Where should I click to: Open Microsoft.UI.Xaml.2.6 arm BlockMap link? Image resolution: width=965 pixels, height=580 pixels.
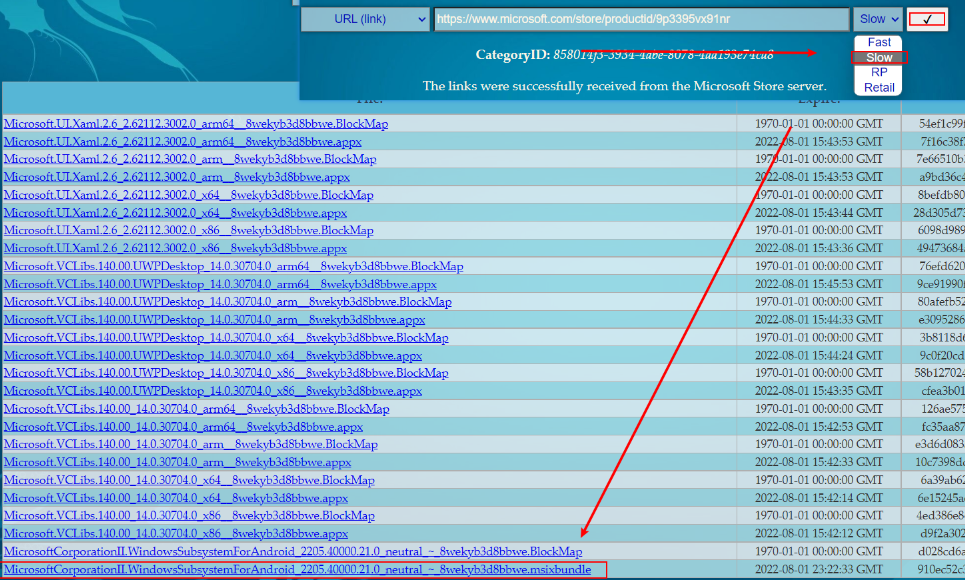pos(190,159)
